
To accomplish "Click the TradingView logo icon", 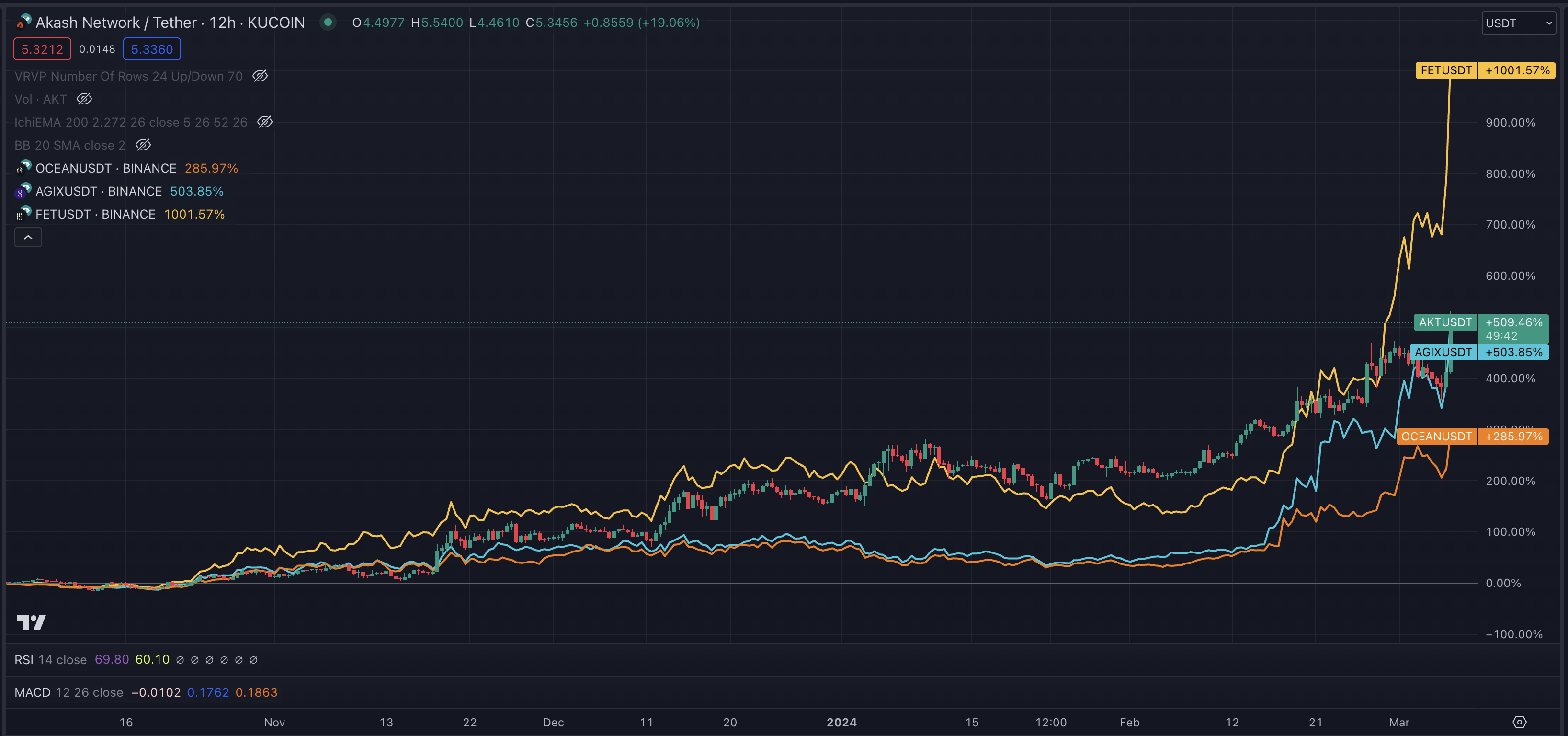I will [x=31, y=622].
